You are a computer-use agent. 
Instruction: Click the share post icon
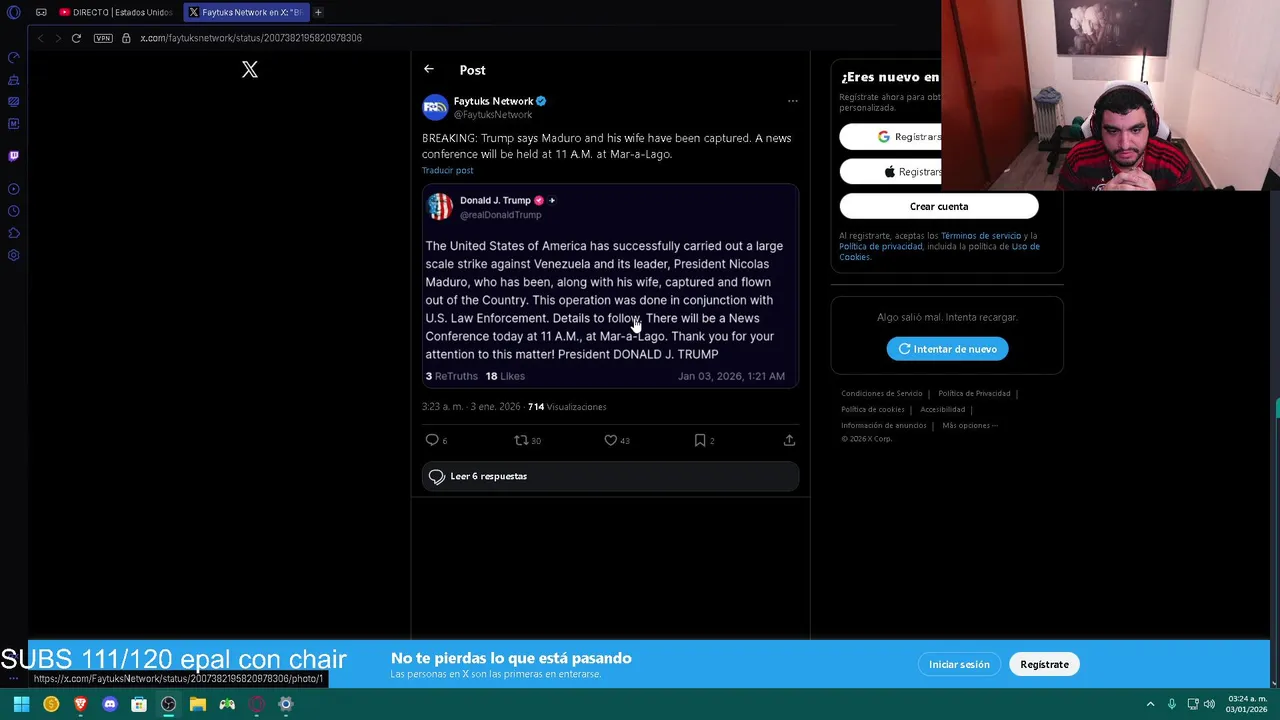tap(789, 440)
